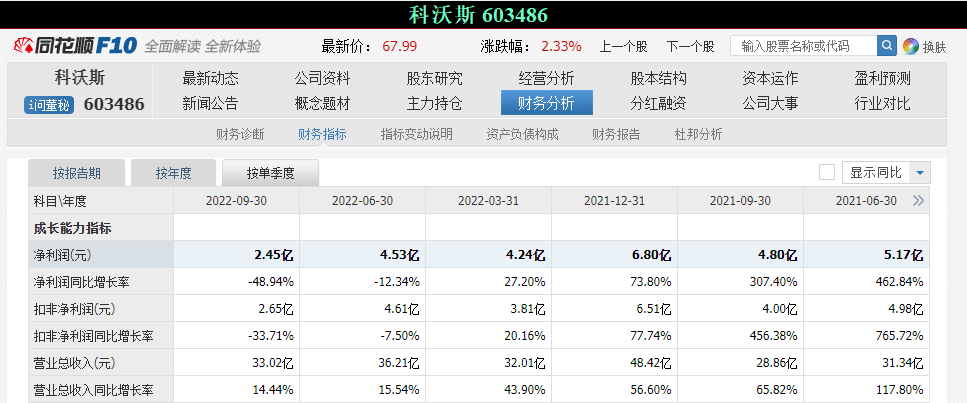Switch to 财务指标 sub-tab
This screenshot has width=967, height=403.
(x=322, y=134)
